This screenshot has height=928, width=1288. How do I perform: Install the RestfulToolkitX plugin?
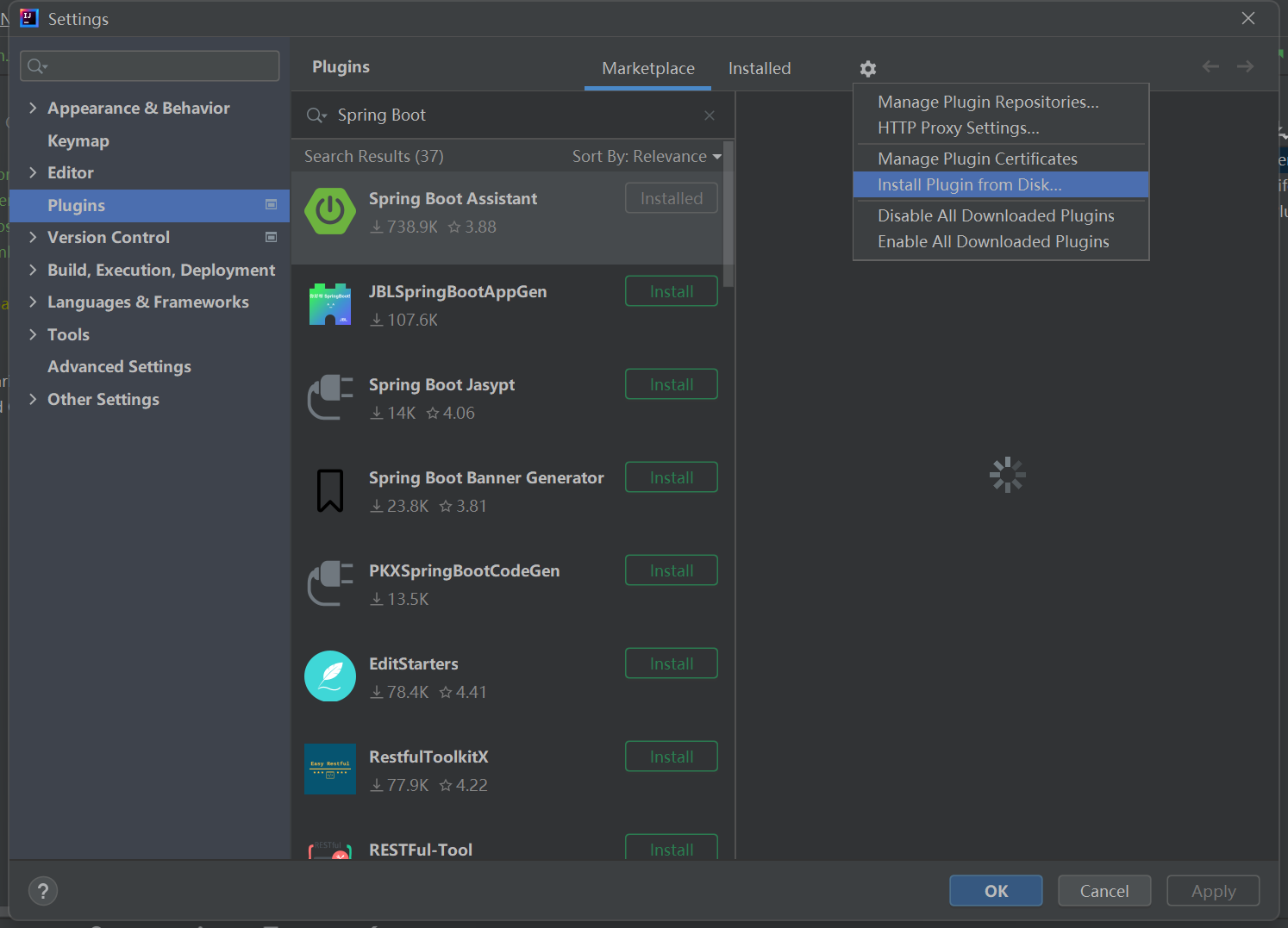click(672, 757)
